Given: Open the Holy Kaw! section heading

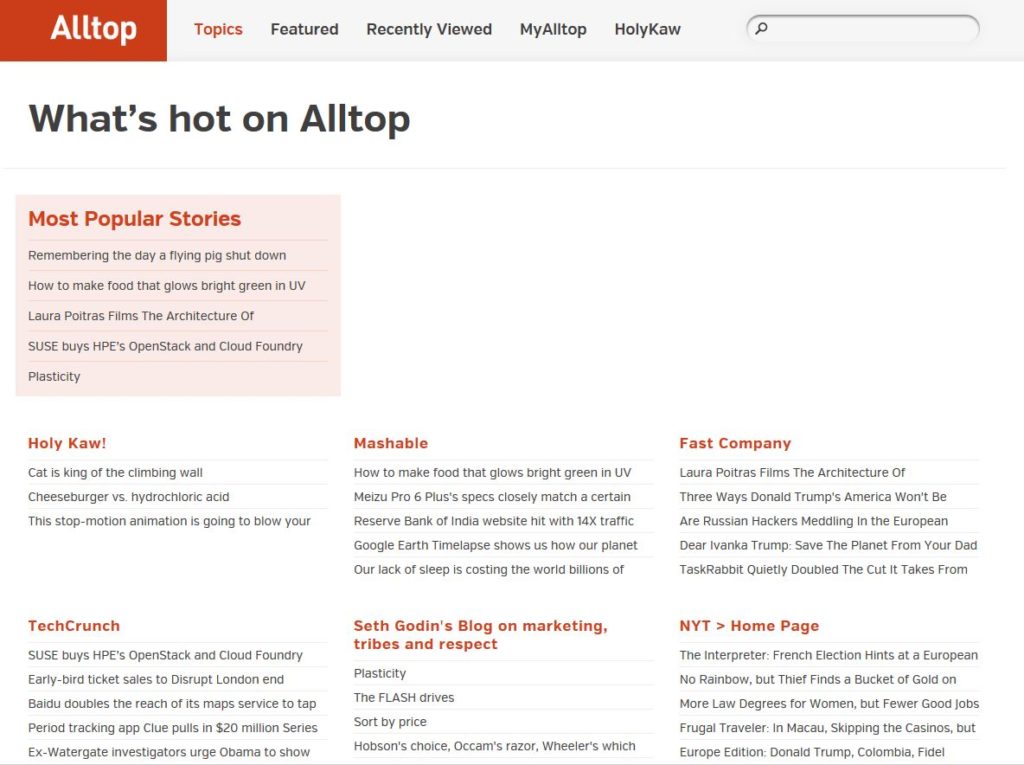Looking at the screenshot, I should [67, 443].
